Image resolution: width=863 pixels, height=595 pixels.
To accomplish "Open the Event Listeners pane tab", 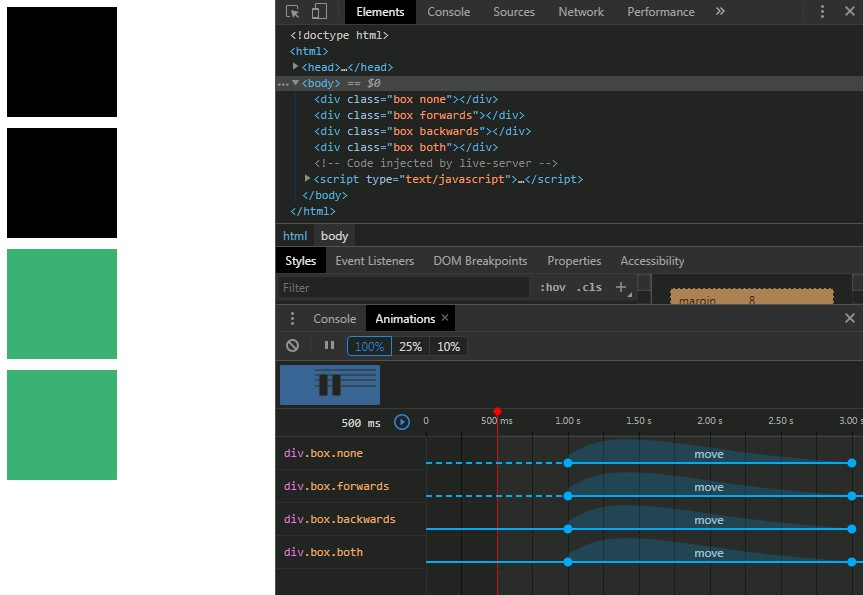I will tap(374, 261).
